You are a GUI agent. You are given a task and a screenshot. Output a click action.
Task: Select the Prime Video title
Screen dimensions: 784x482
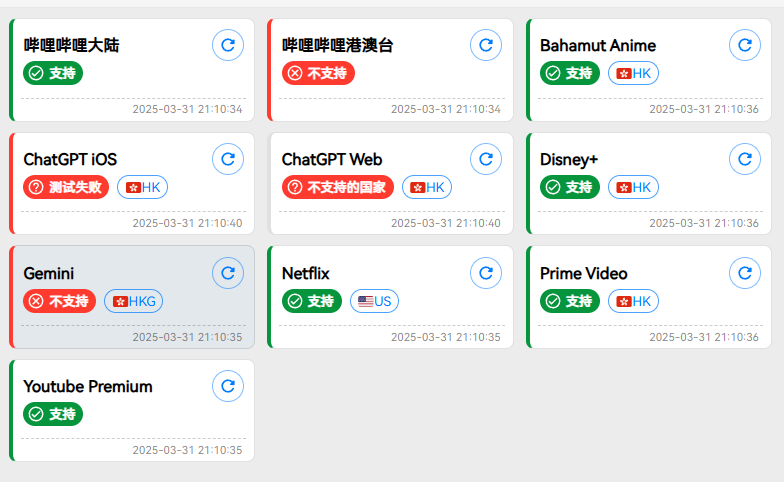584,274
